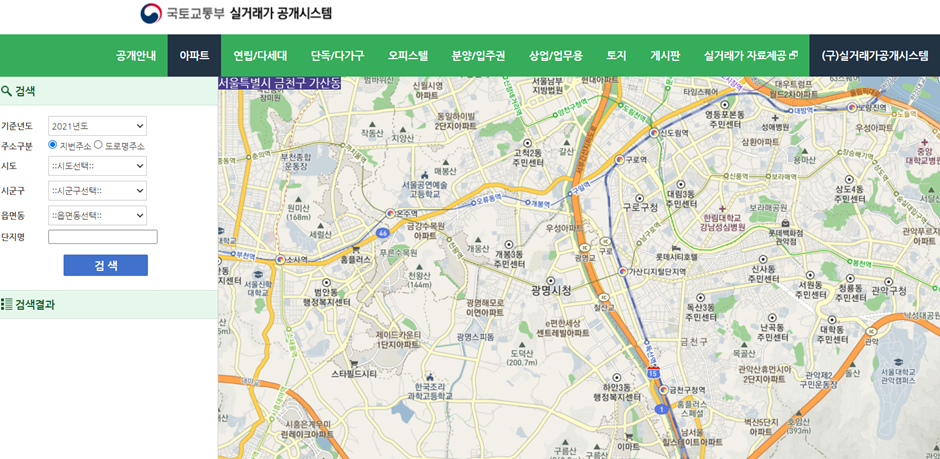Select 도로명주소 radio button
Screen dimensions: 940x459
click(x=98, y=145)
